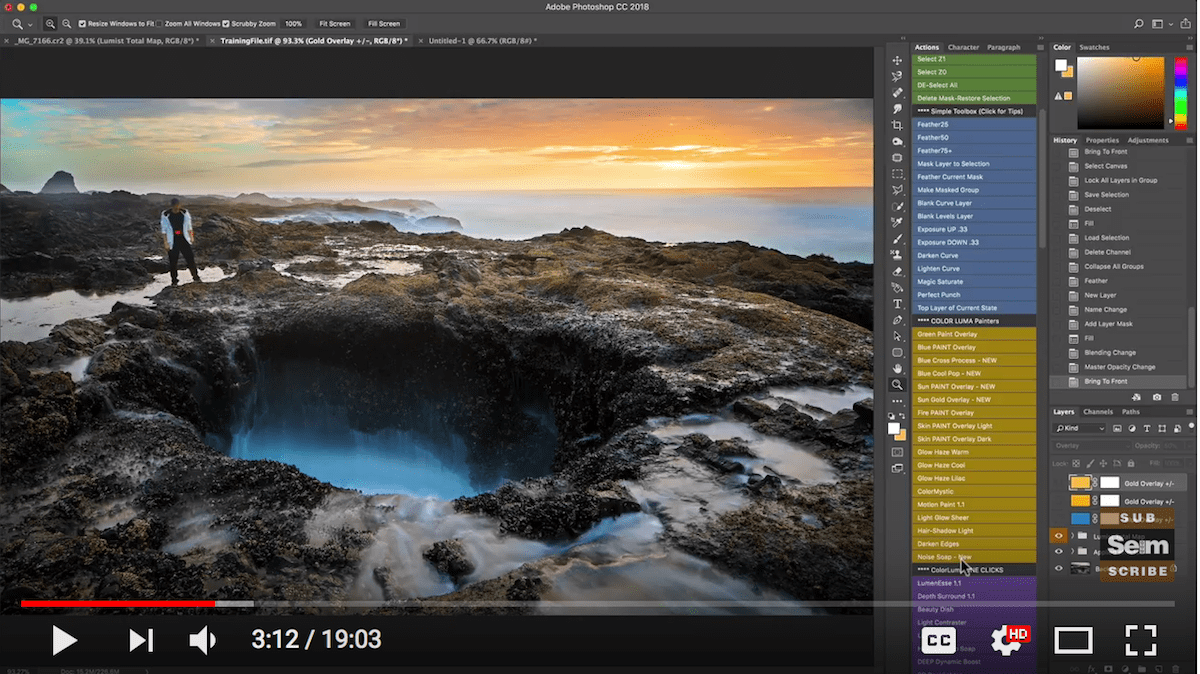Image resolution: width=1200 pixels, height=674 pixels.
Task: Switch to the Channels tab
Action: pos(1097,412)
